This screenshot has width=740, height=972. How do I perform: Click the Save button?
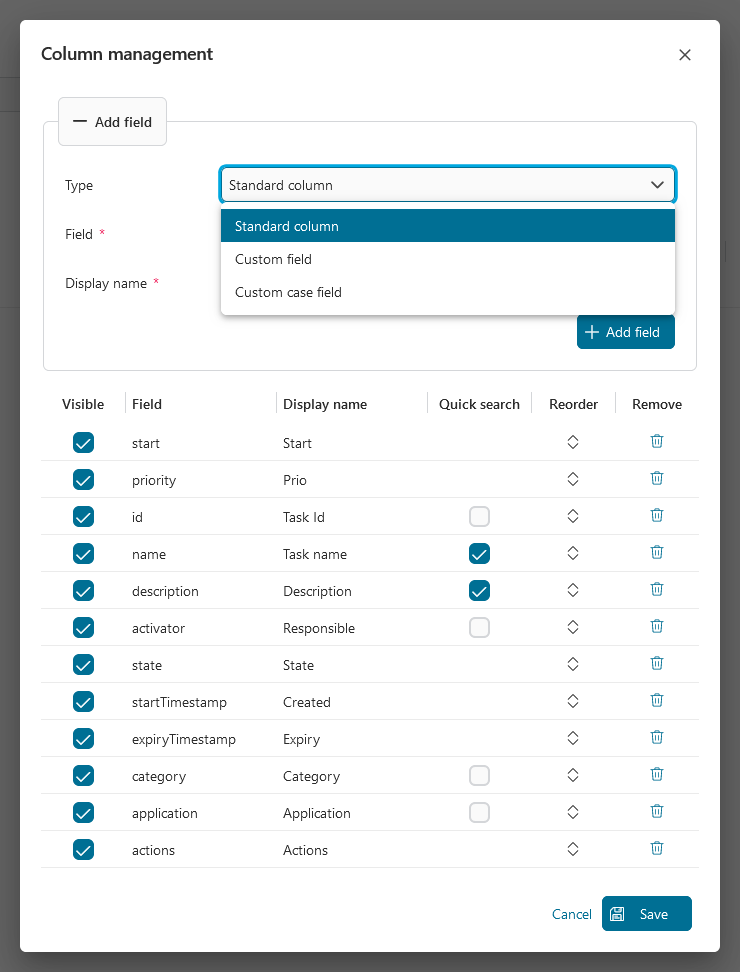(646, 914)
